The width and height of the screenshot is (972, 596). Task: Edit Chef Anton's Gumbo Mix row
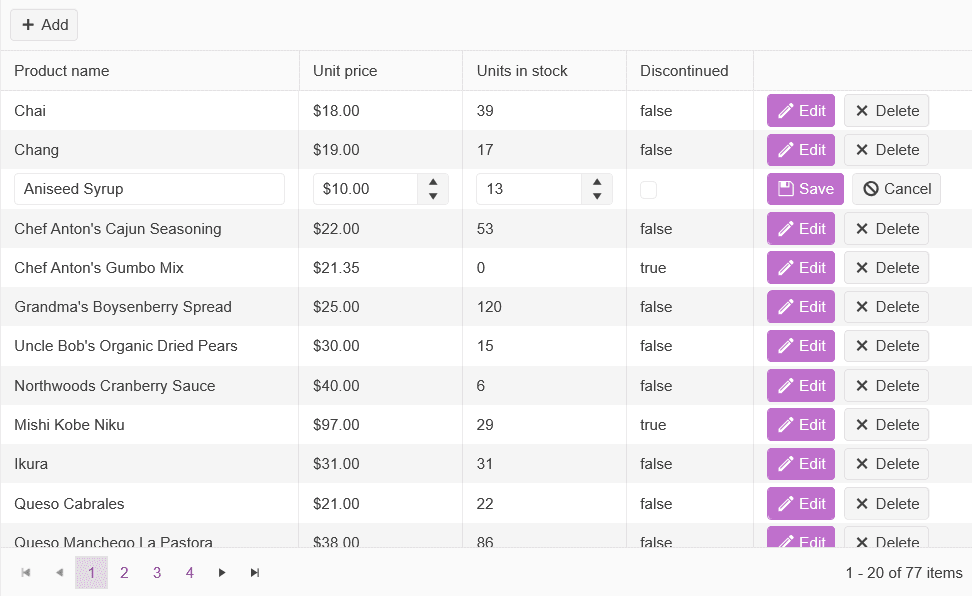coord(801,268)
